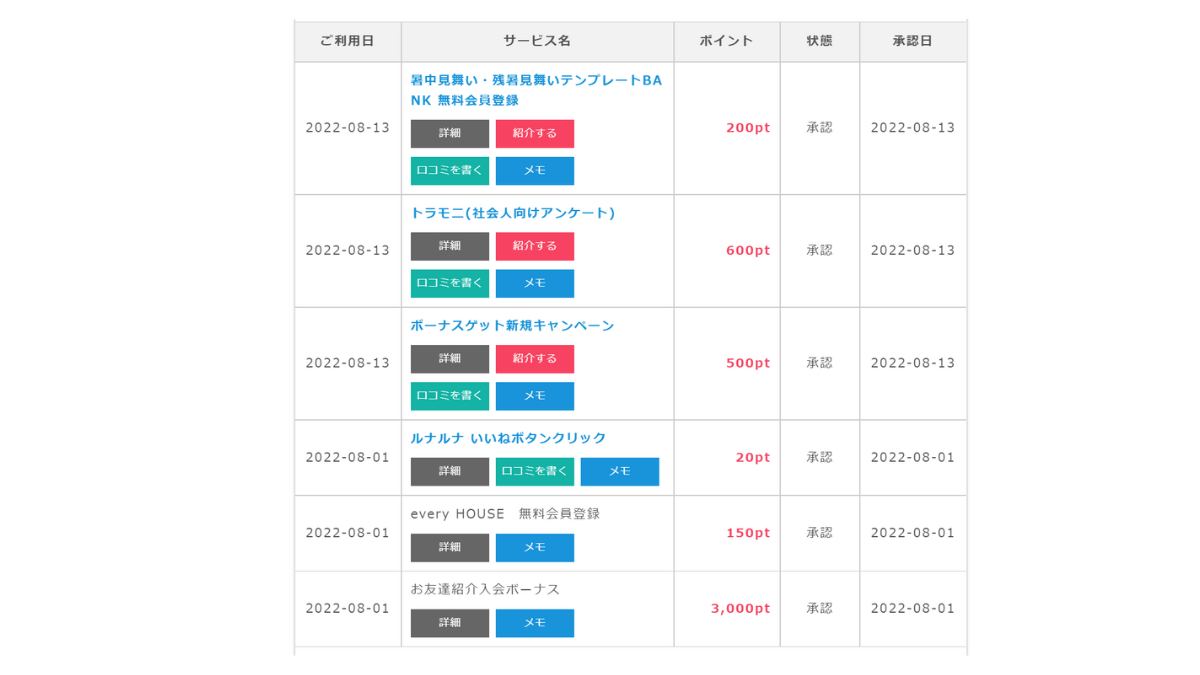
Task: Click 詳細 button in every HOUSE row
Action: coord(450,548)
